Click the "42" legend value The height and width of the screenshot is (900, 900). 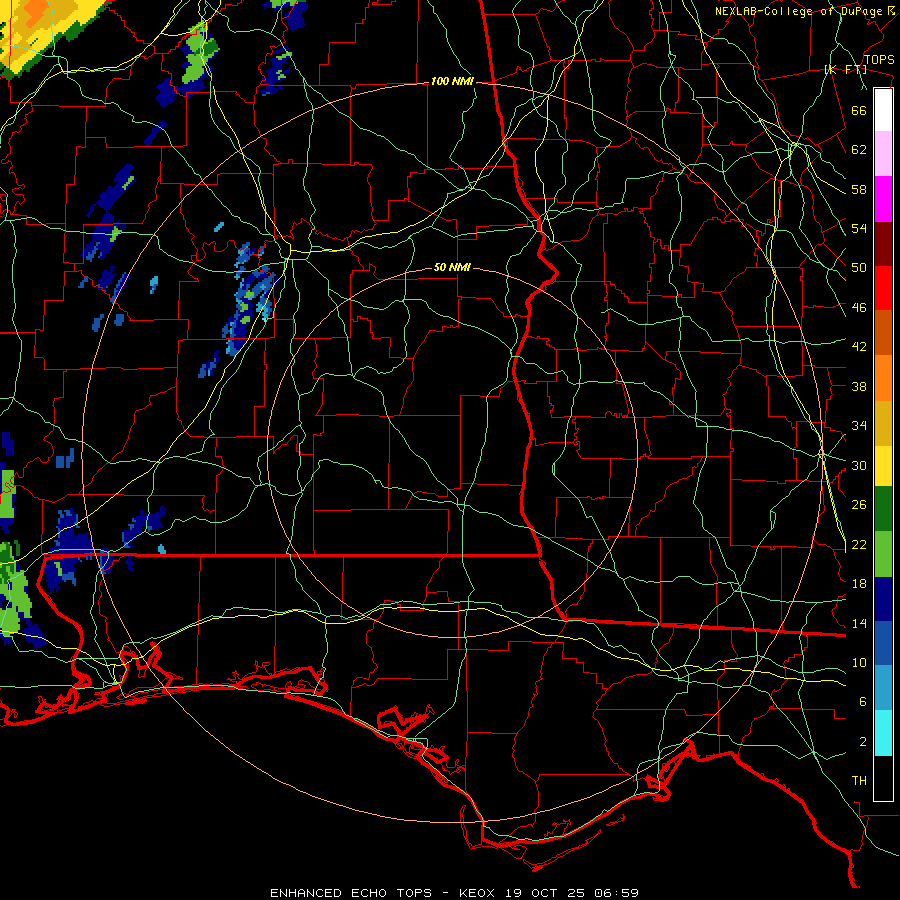859,347
